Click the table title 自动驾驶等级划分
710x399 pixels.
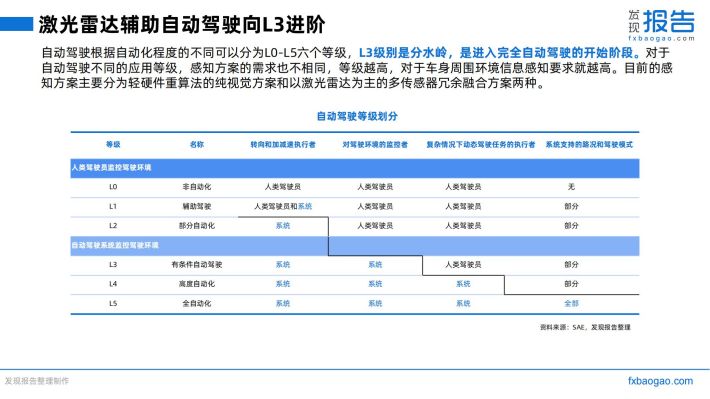pos(357,116)
